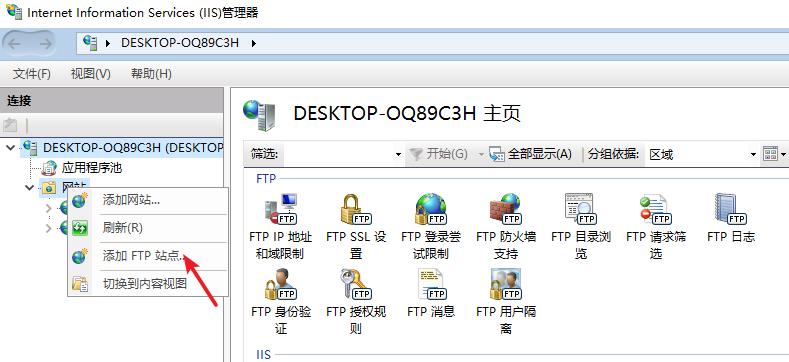Click the server icon in address bar
Image resolution: width=789 pixels, height=362 pixels.
(x=90, y=43)
